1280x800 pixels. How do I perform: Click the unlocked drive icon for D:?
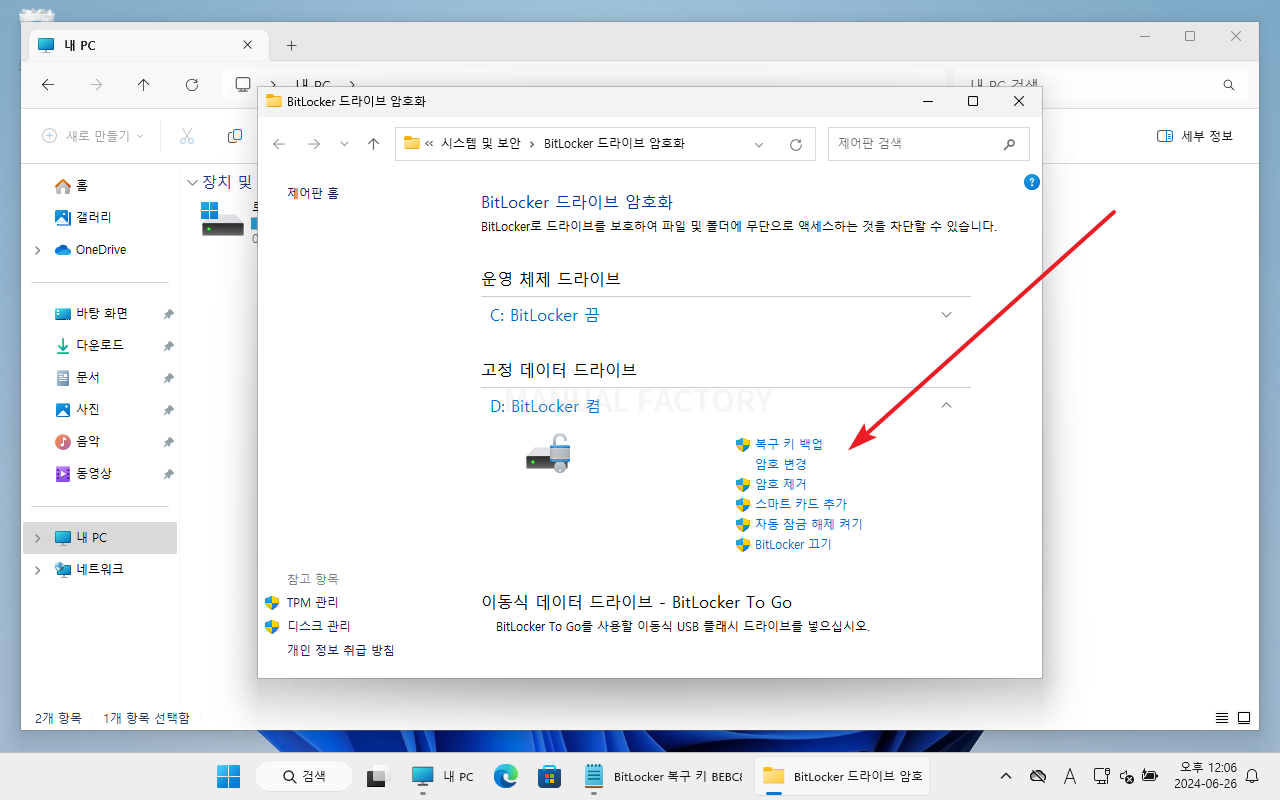pyautogui.click(x=548, y=454)
